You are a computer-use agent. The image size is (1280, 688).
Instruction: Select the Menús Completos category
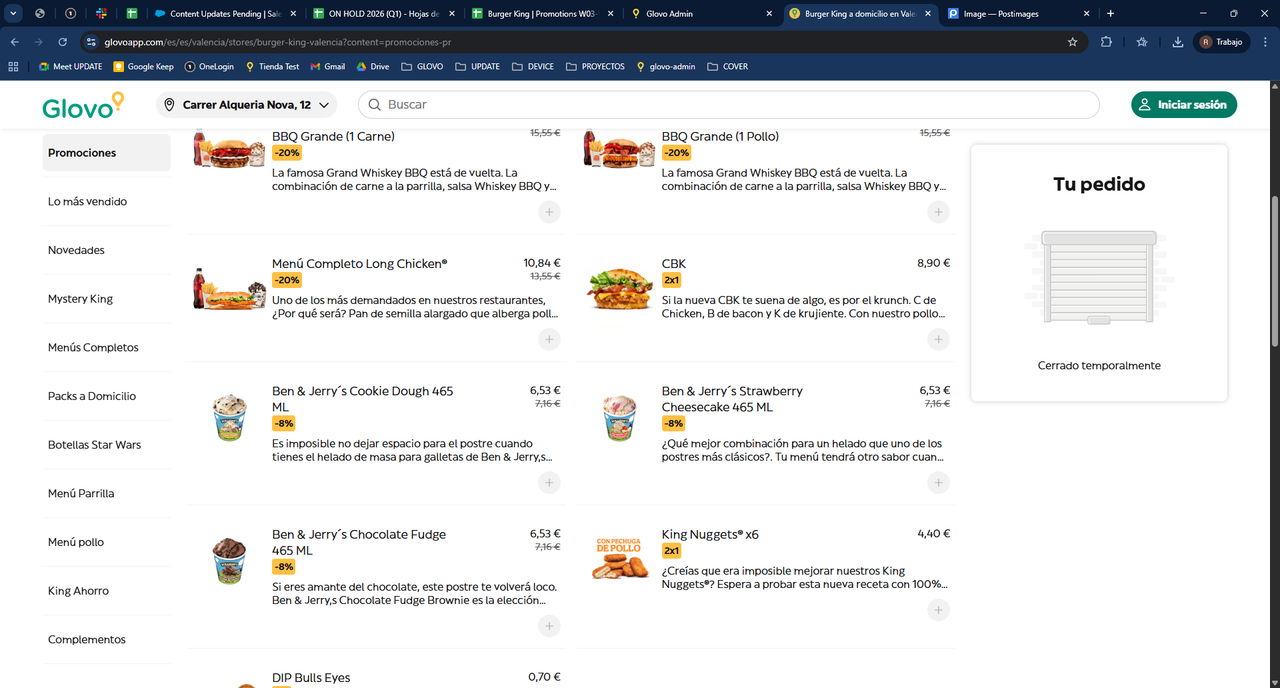[x=107, y=348]
